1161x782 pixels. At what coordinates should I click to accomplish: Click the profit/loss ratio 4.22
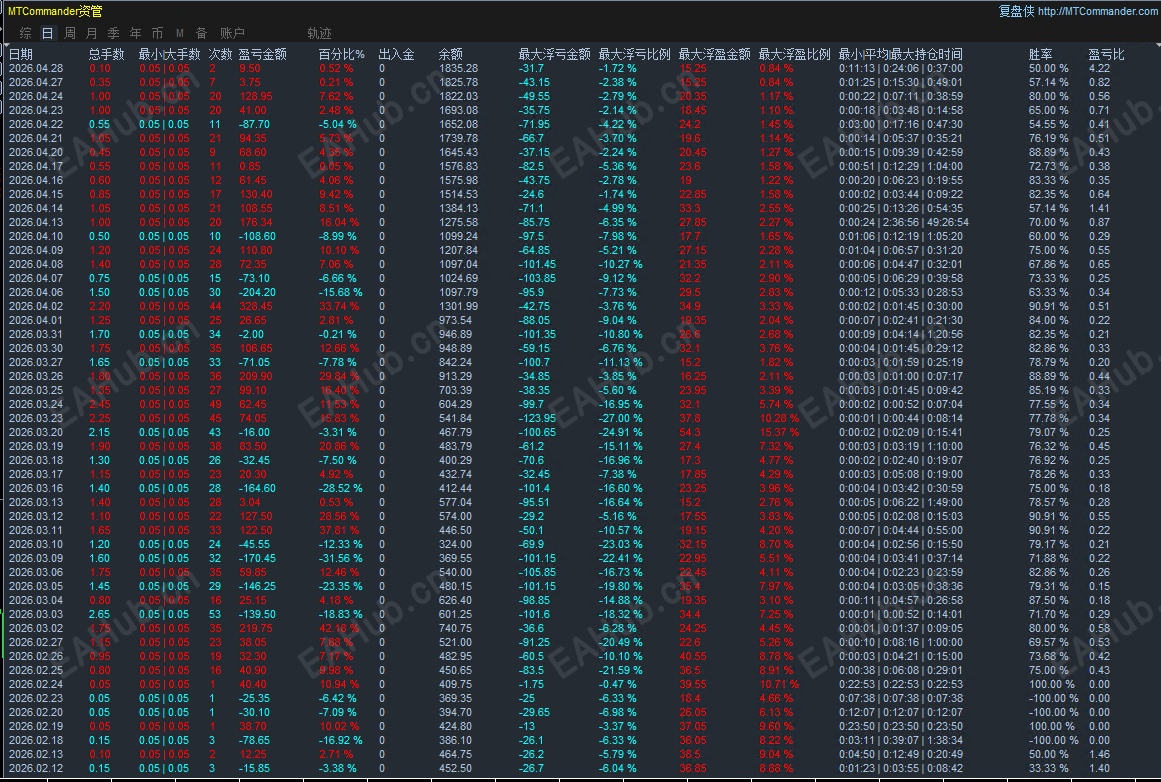[1099, 68]
